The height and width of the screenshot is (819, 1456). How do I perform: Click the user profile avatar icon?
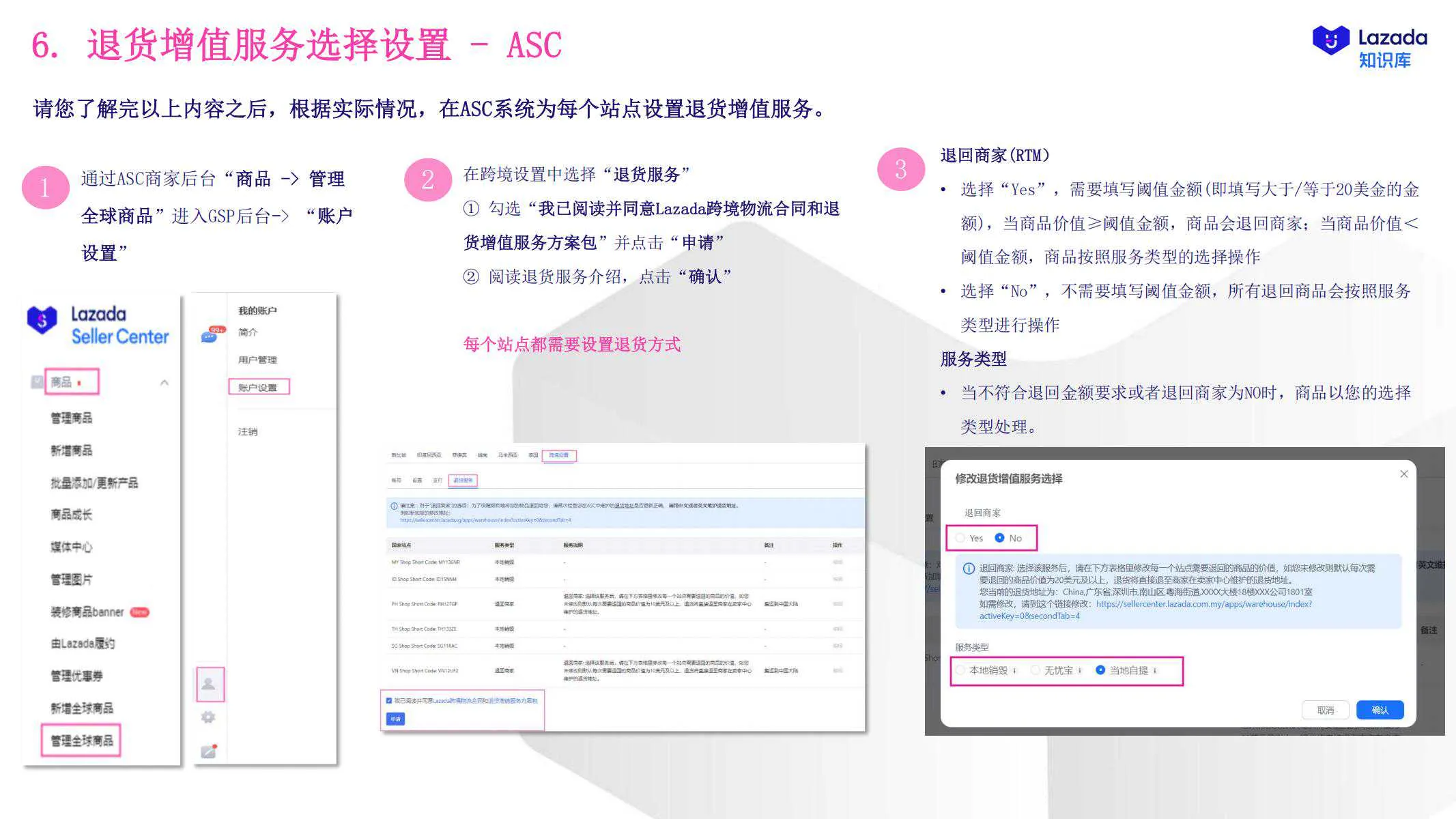click(209, 684)
